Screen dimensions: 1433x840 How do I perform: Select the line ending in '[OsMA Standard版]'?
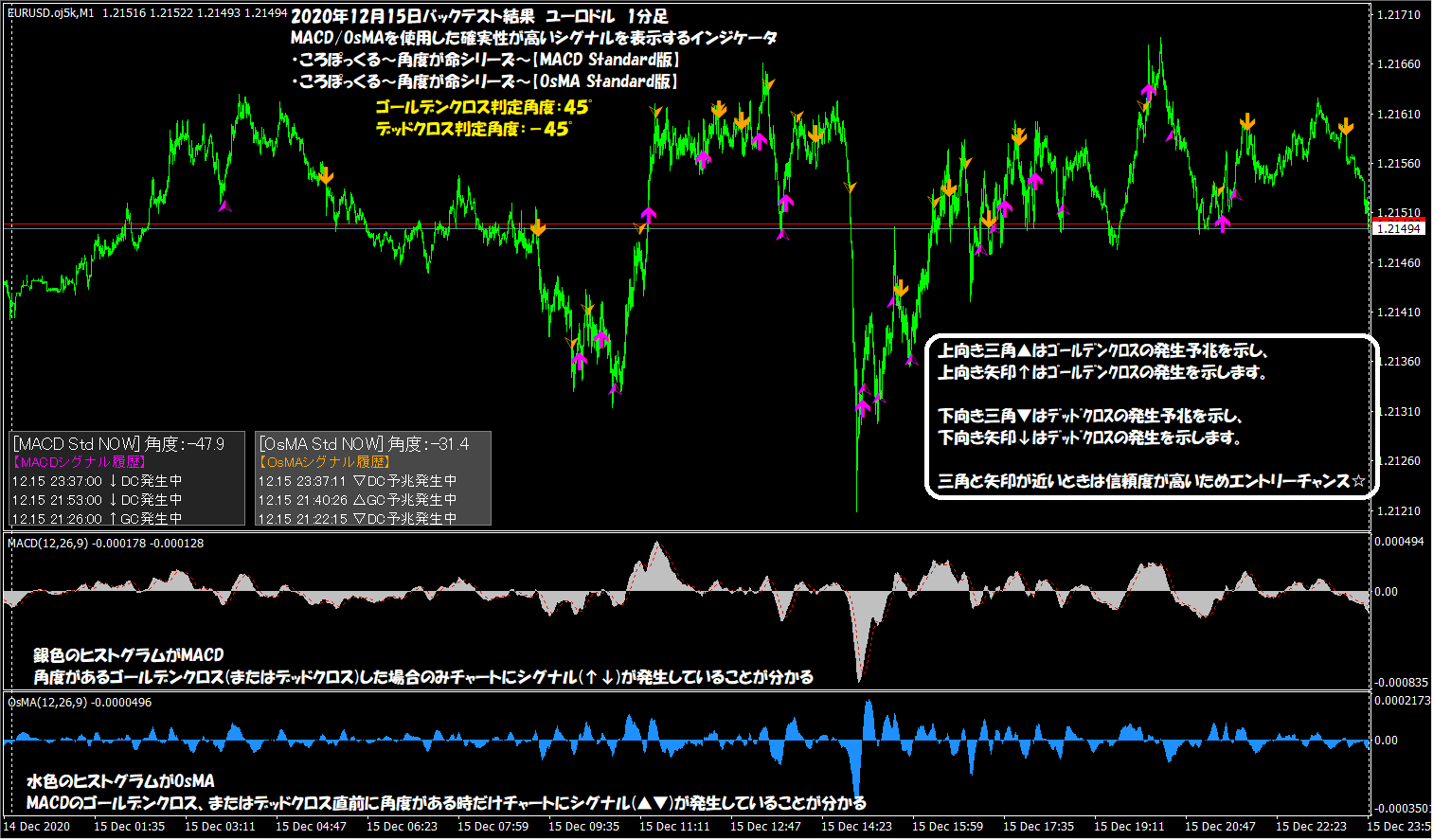click(x=484, y=81)
